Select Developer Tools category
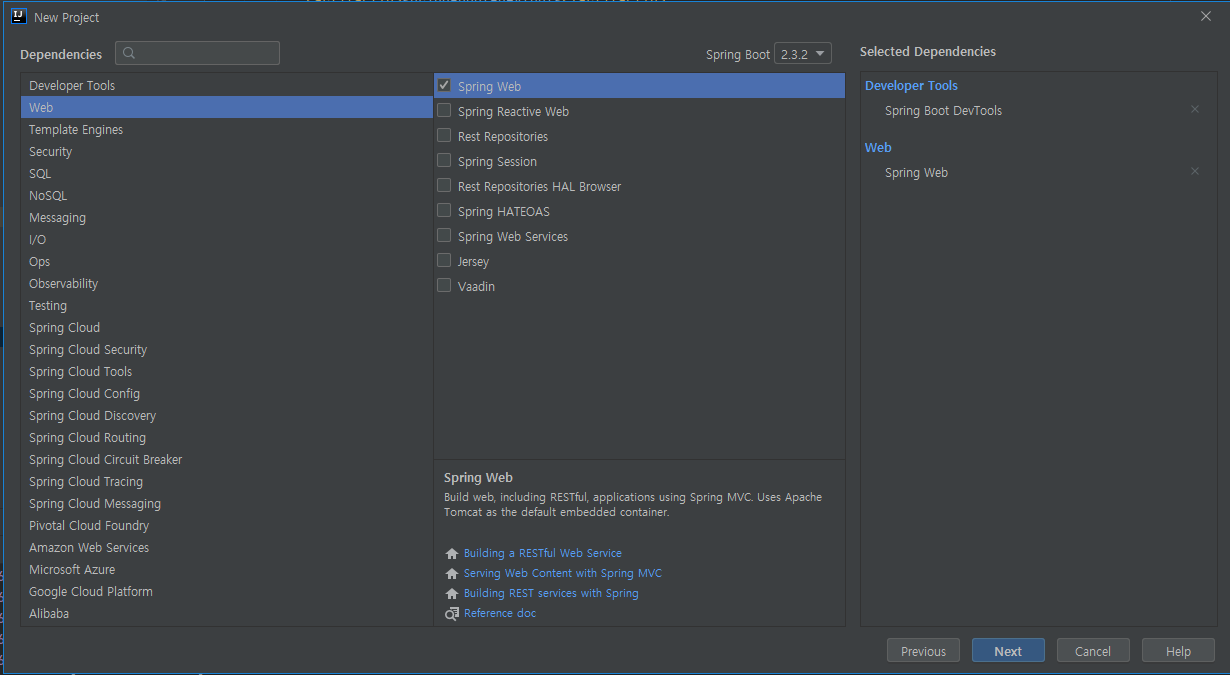The width and height of the screenshot is (1230, 675). 226,85
